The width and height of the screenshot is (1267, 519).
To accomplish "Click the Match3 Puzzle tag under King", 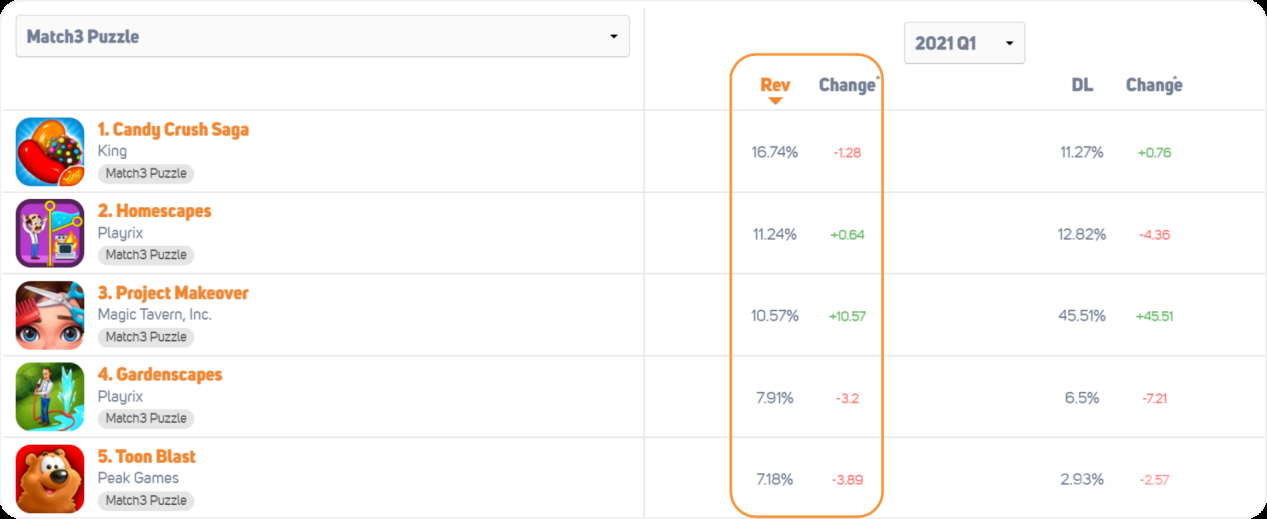I will click(146, 173).
